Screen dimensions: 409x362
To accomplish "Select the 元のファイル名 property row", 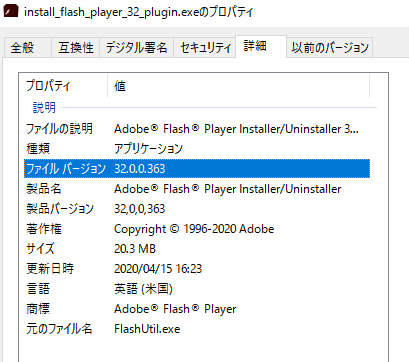I will pos(197,329).
